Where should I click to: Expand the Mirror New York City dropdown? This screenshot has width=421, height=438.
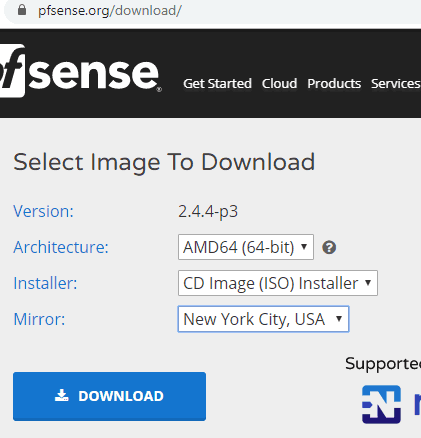pos(263,319)
